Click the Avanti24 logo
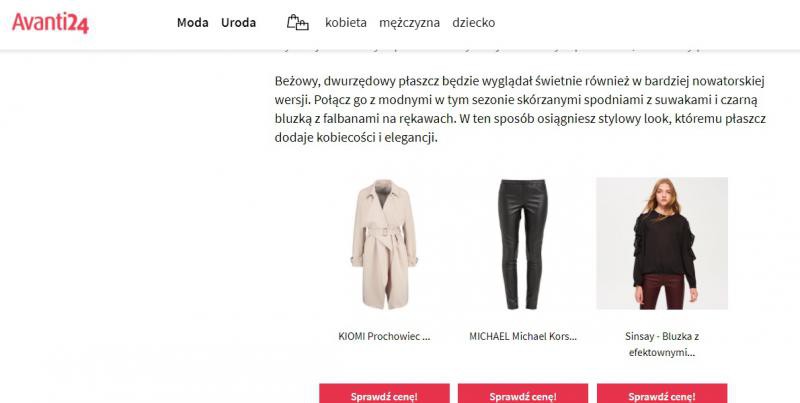The image size is (800, 403). coord(51,21)
